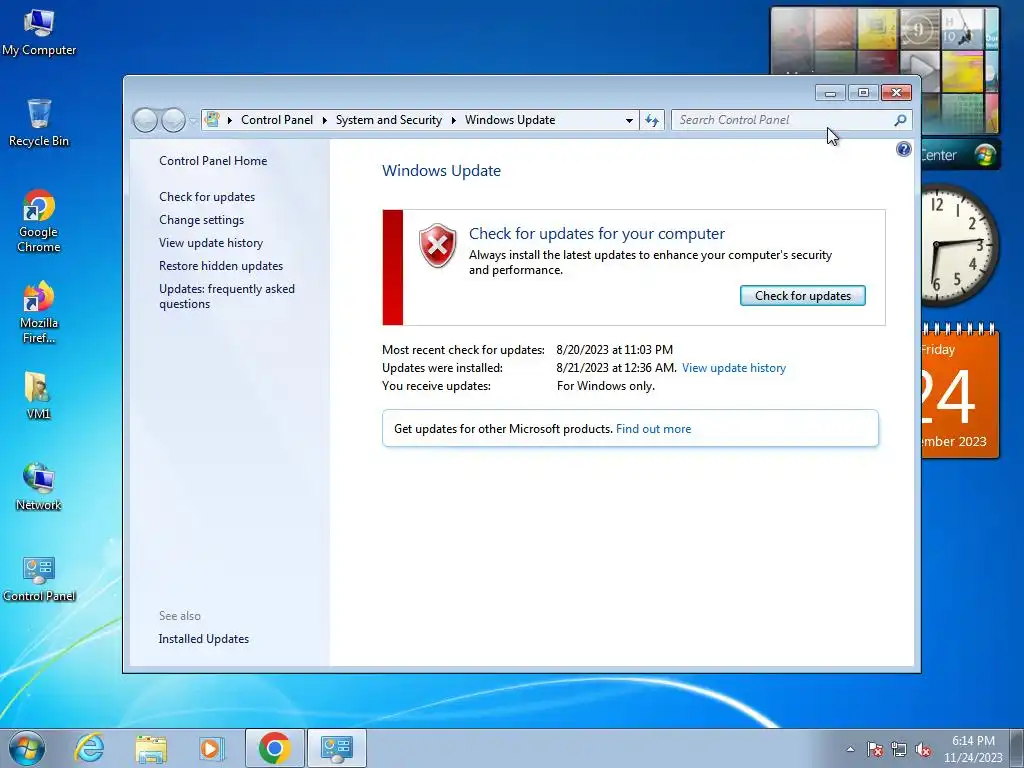The height and width of the screenshot is (768, 1024).
Task: Click the Control Panel address bar icon
Action: [x=212, y=120]
